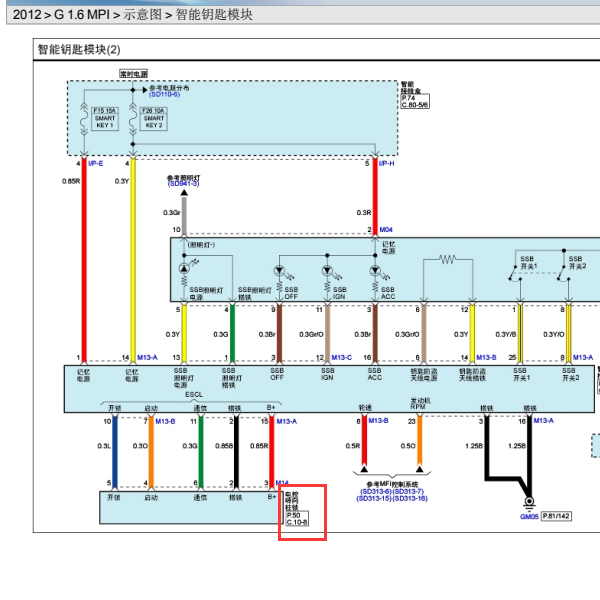Click the blue 0.3L wire

(115, 452)
